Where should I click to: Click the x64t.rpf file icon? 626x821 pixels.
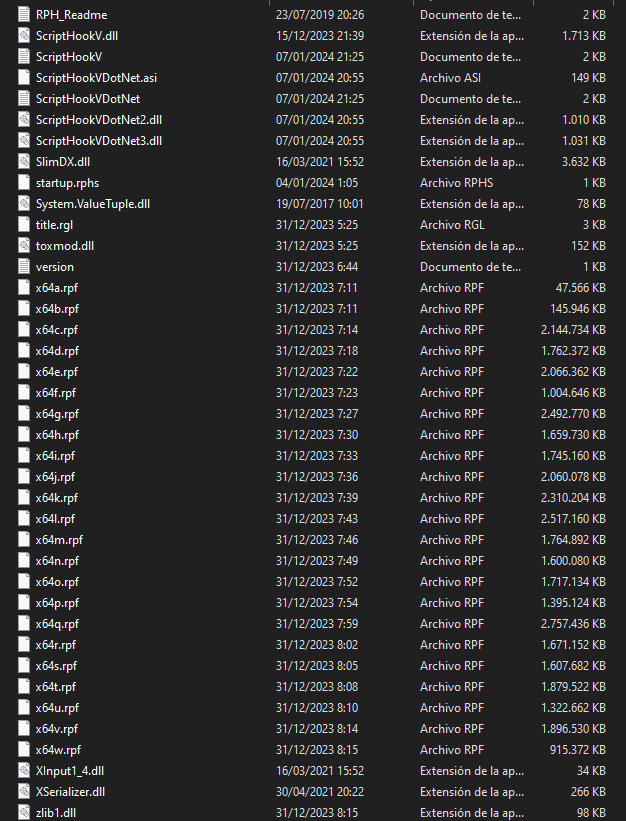(x=24, y=686)
